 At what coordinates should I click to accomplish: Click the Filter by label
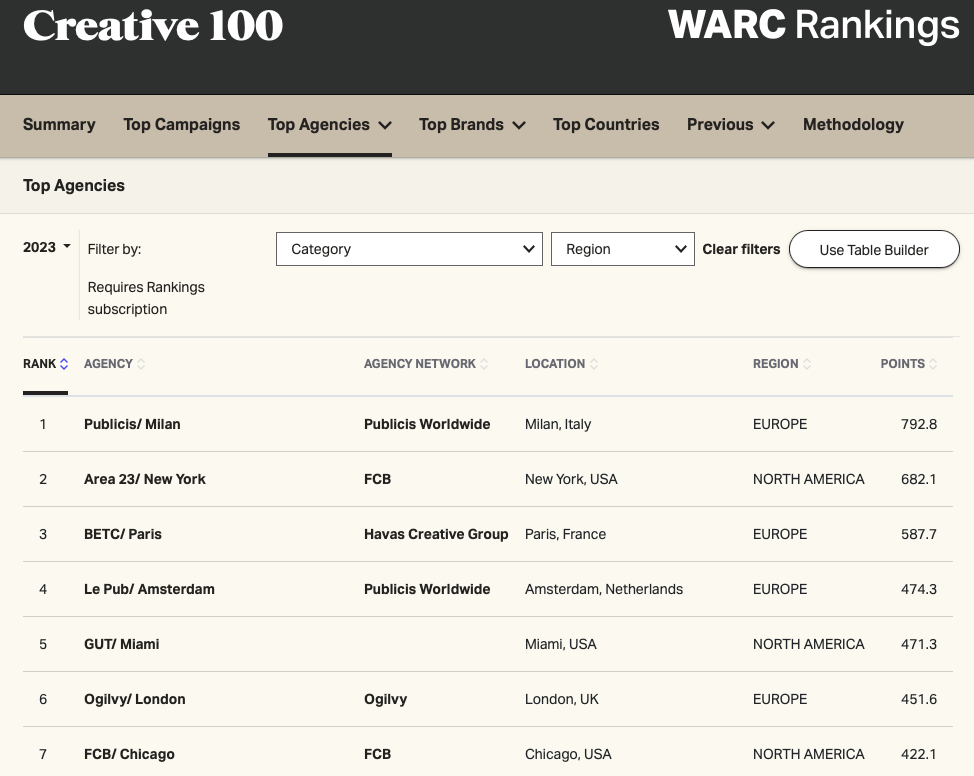click(x=114, y=249)
